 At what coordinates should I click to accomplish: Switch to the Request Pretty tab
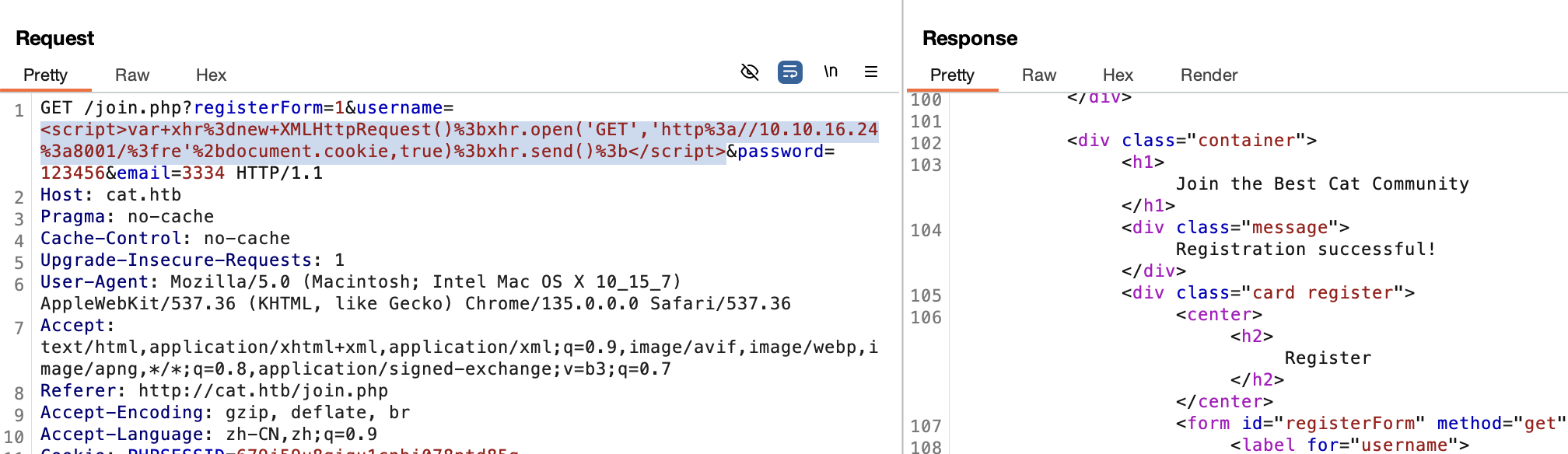pos(45,75)
